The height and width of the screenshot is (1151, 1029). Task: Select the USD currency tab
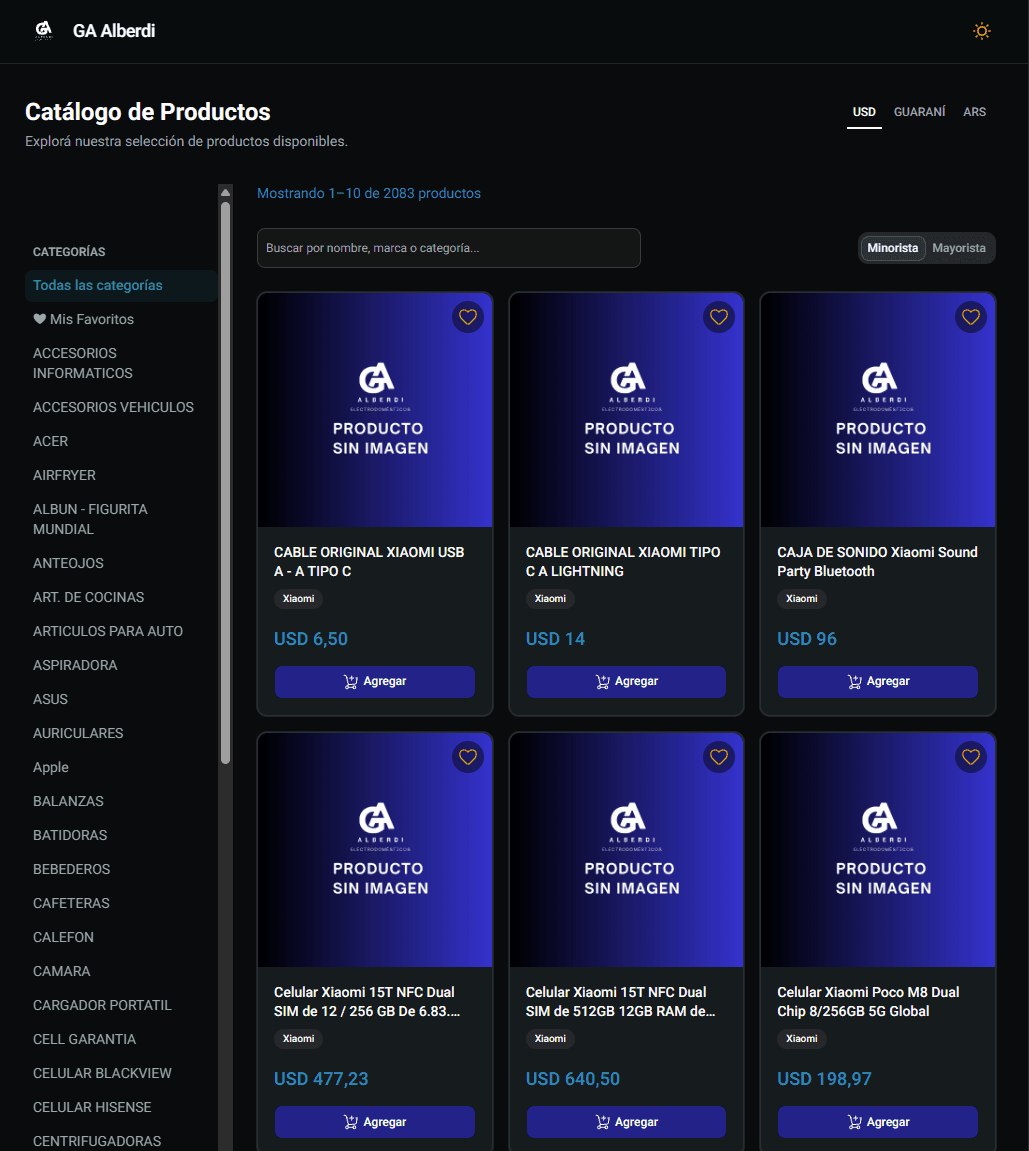click(x=864, y=112)
